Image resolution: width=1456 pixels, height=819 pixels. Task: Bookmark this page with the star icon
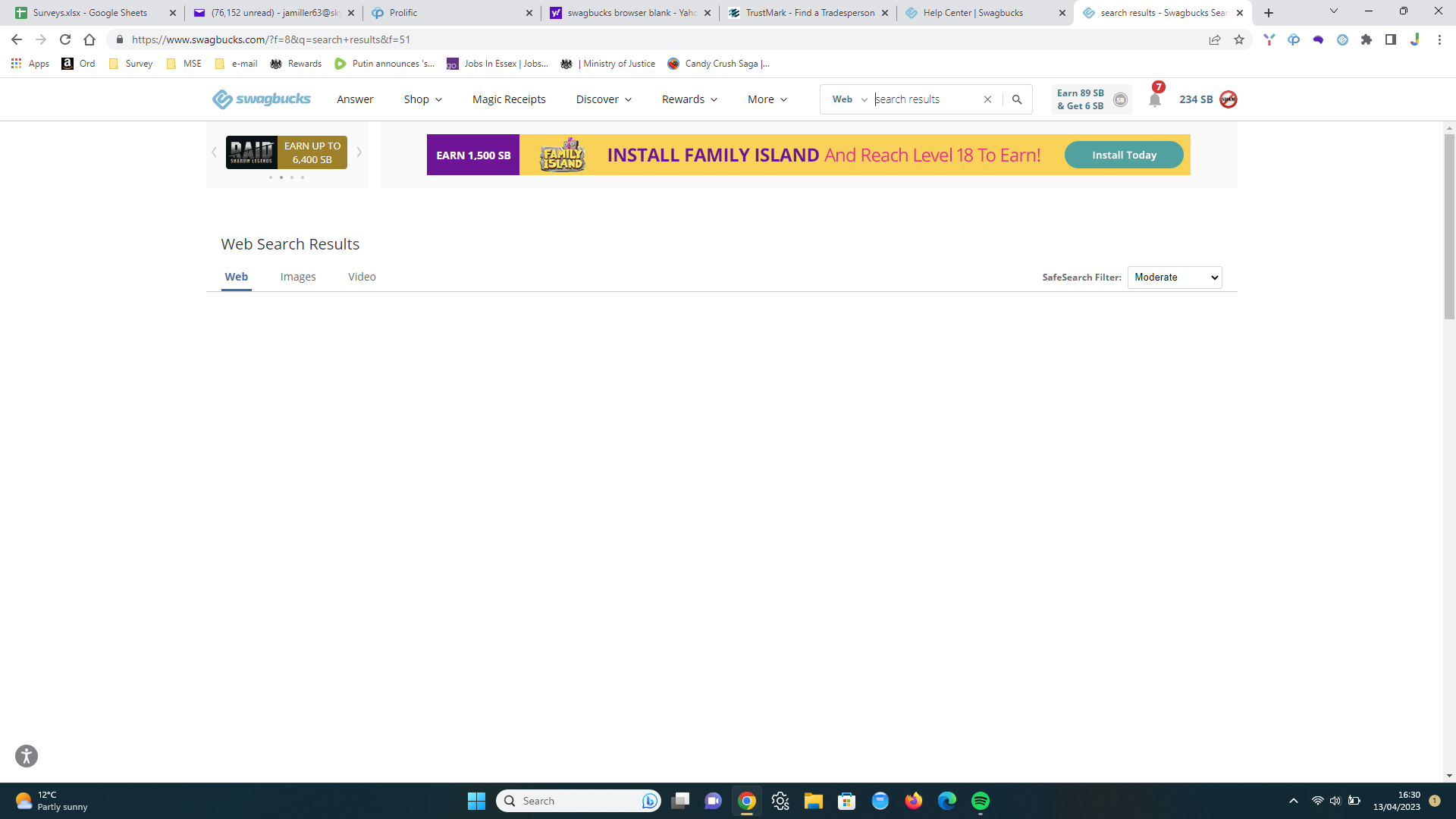tap(1239, 39)
